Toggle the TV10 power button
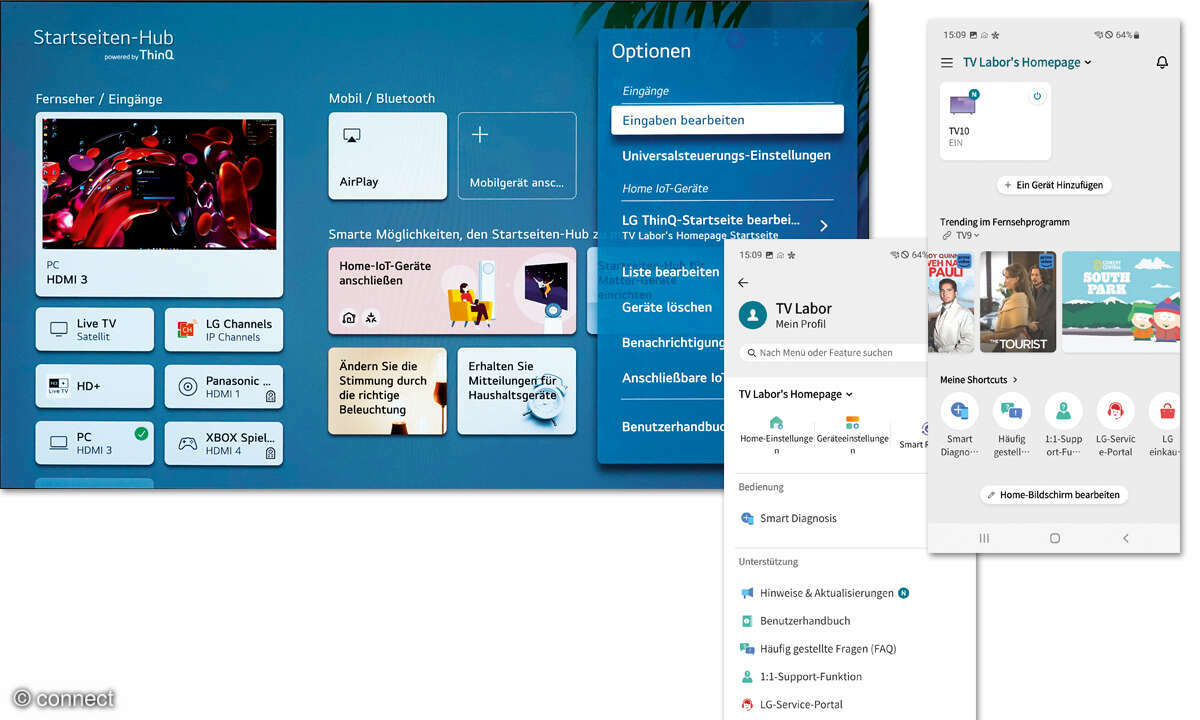Screen dimensions: 1200x720 coord(1037,97)
